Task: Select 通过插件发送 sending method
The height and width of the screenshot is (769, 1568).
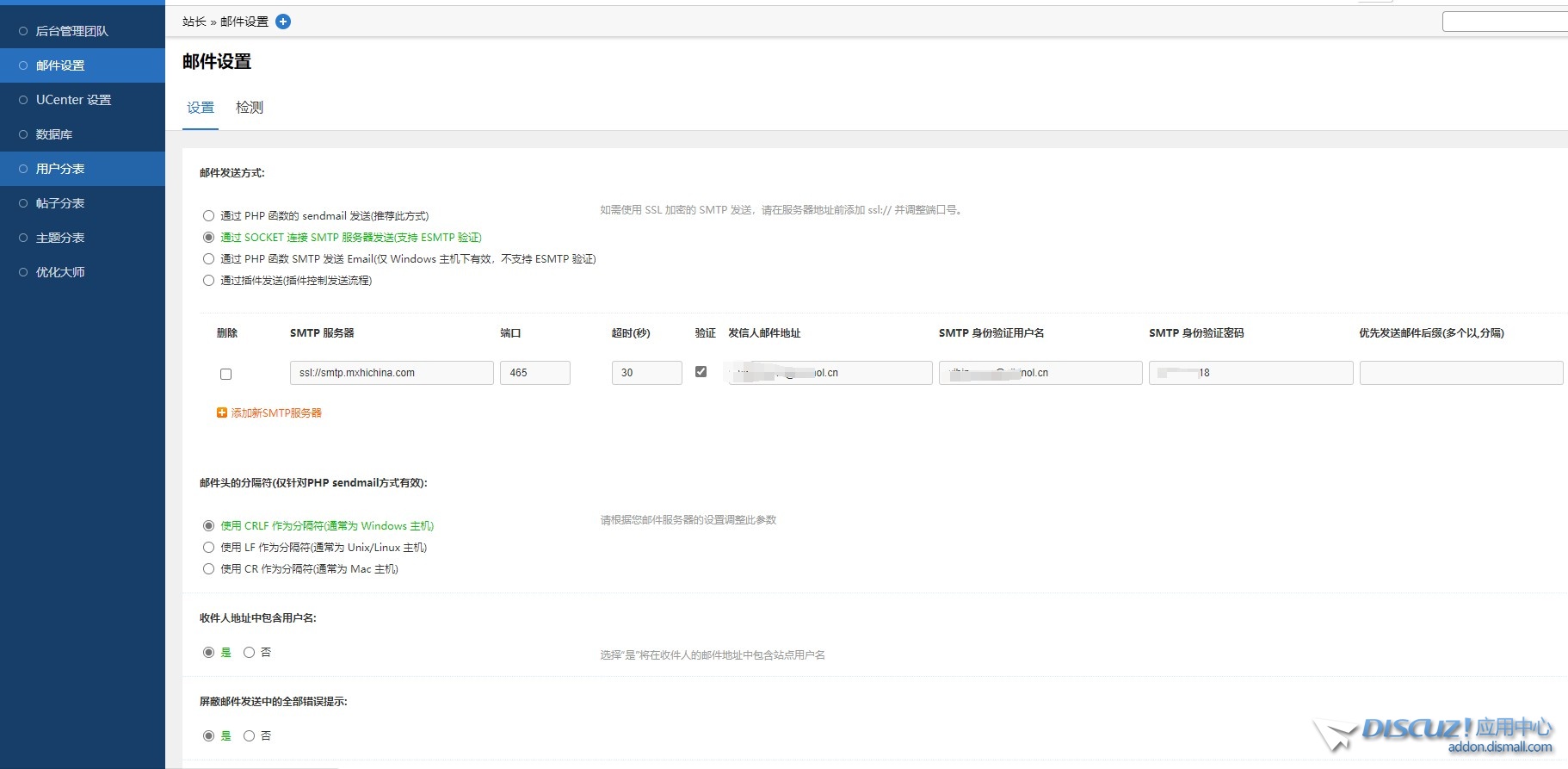Action: click(208, 281)
